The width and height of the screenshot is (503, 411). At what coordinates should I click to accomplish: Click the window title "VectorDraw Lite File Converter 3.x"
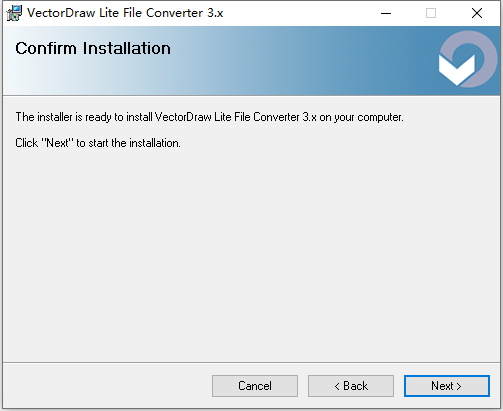(125, 13)
